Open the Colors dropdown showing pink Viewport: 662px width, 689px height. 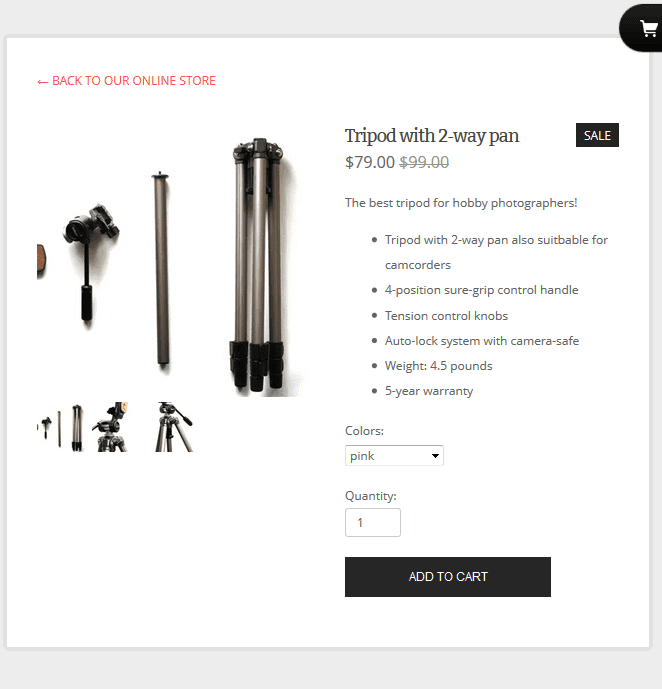coord(394,456)
